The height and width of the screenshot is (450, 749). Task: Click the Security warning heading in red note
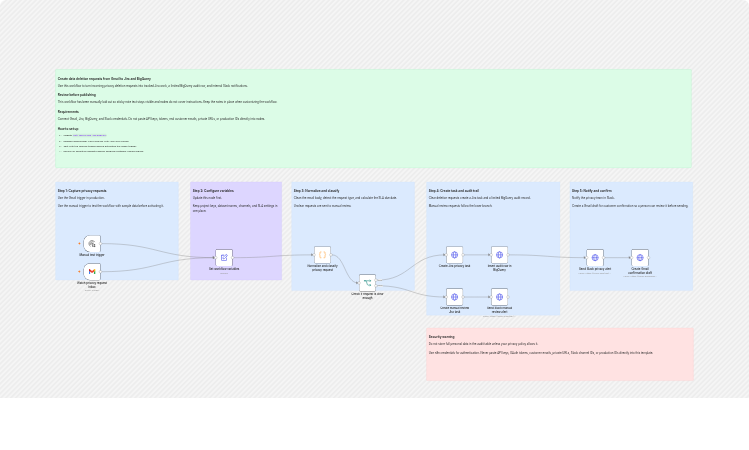pyautogui.click(x=441, y=337)
